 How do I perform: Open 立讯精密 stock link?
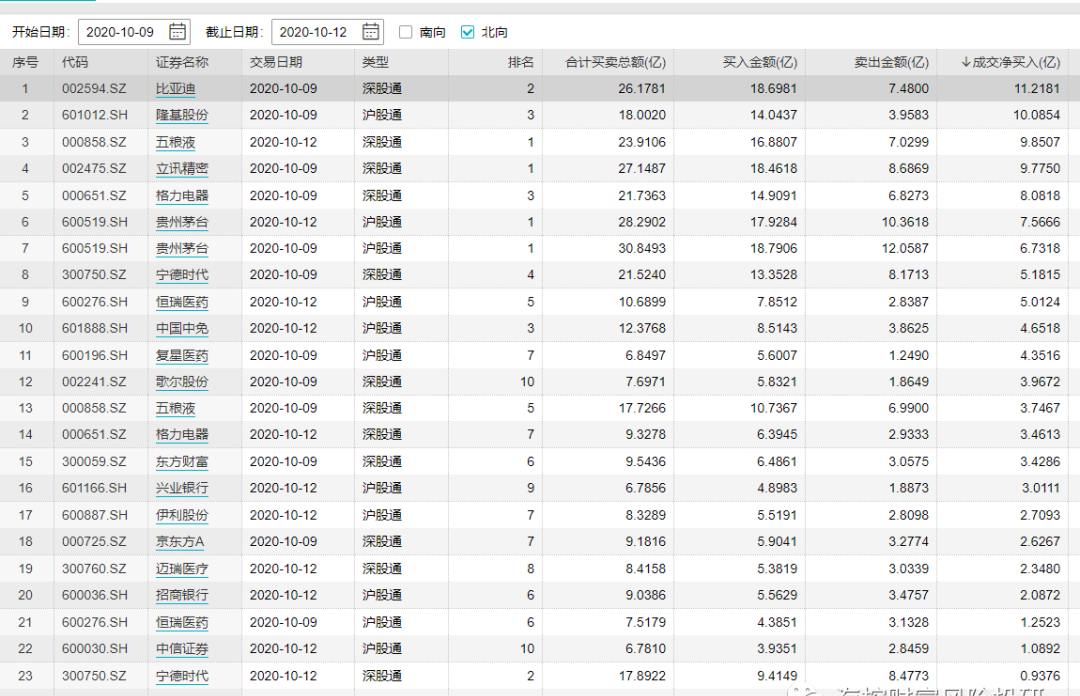(x=182, y=169)
